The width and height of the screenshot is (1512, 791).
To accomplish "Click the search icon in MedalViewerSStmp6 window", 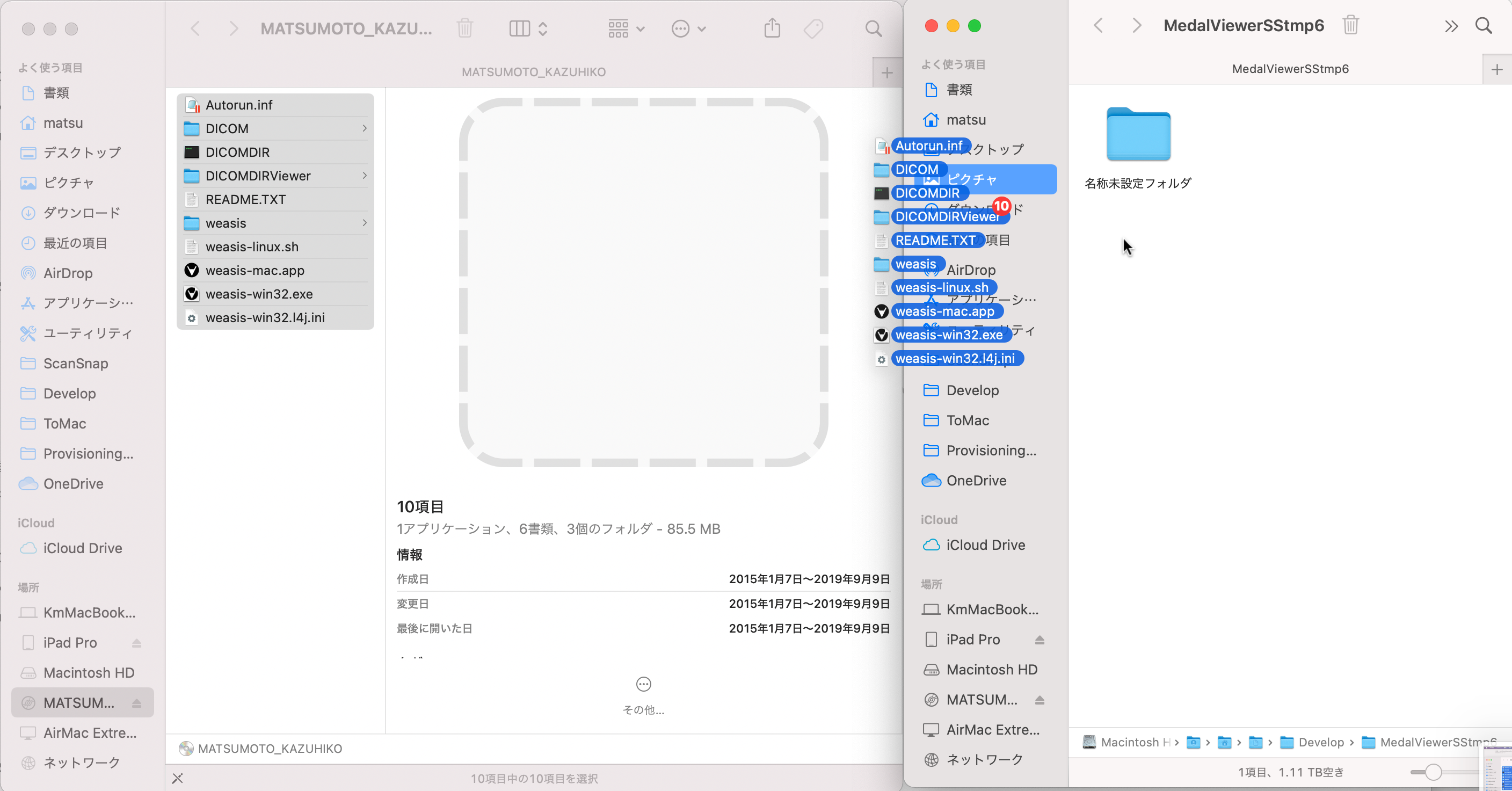I will coord(1483,25).
